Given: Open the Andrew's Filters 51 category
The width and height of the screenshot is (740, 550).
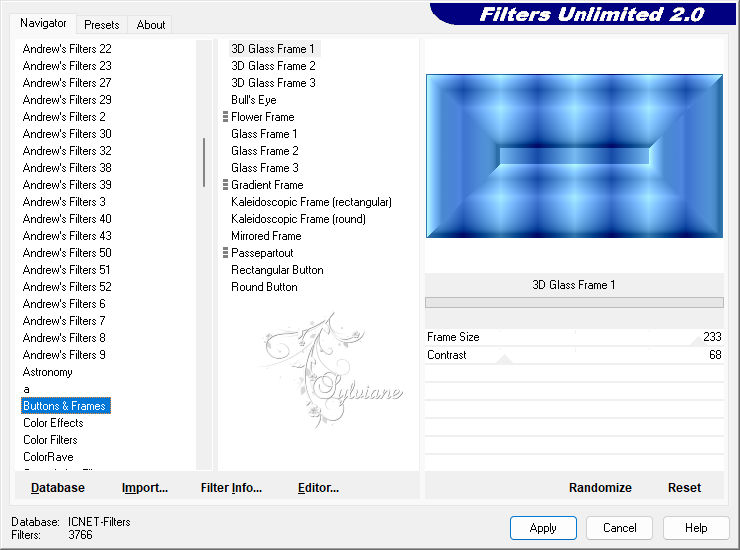Looking at the screenshot, I should (x=67, y=270).
